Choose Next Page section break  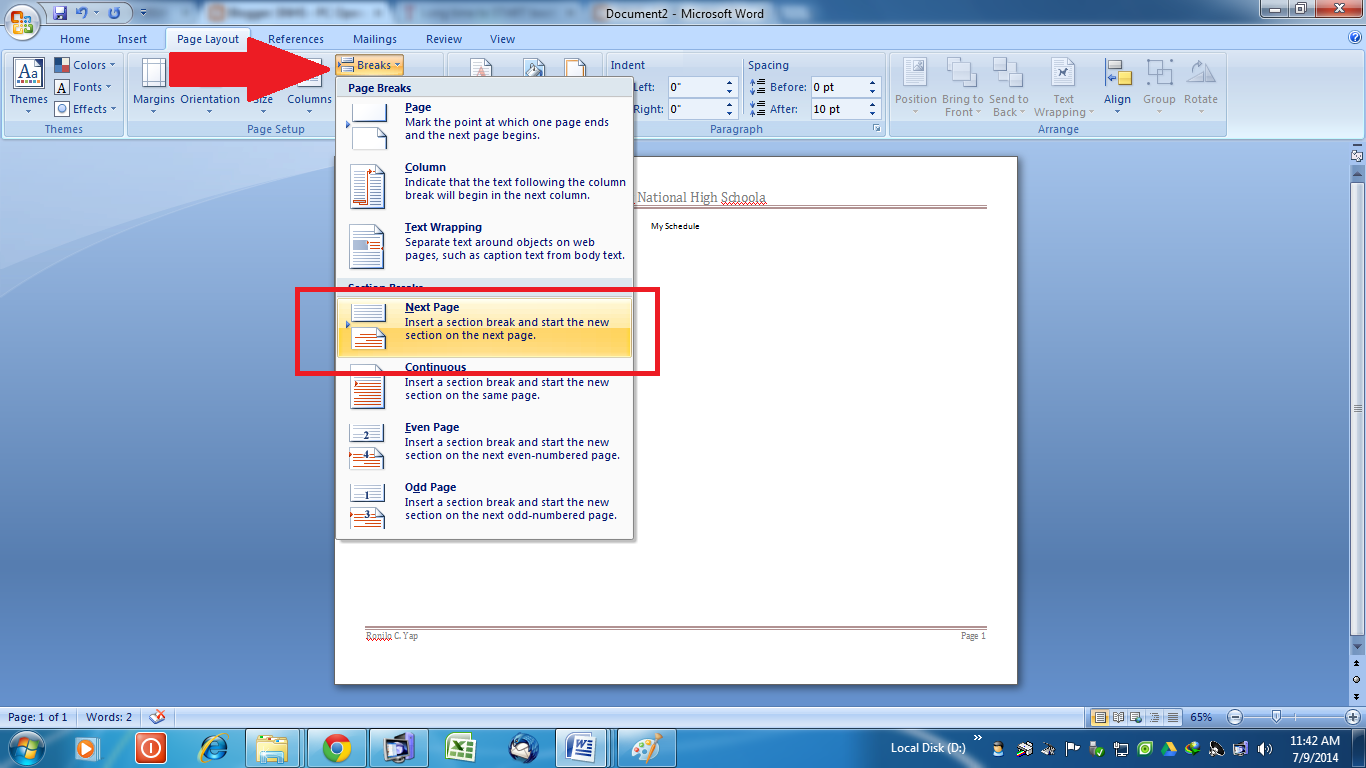pyautogui.click(x=485, y=327)
